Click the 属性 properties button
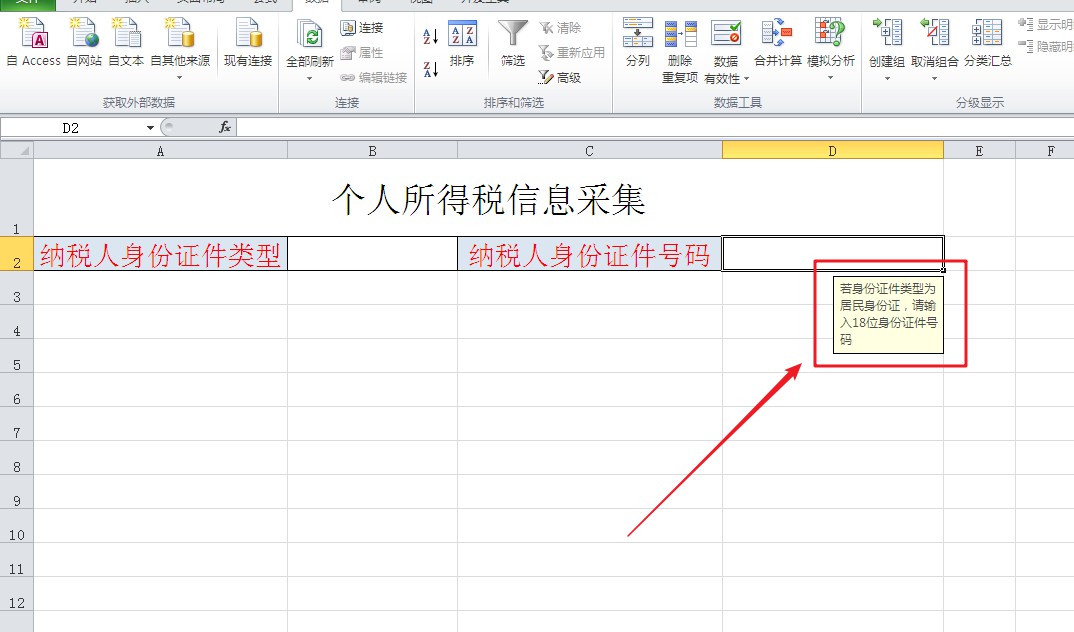The width and height of the screenshot is (1074, 632). 362,53
